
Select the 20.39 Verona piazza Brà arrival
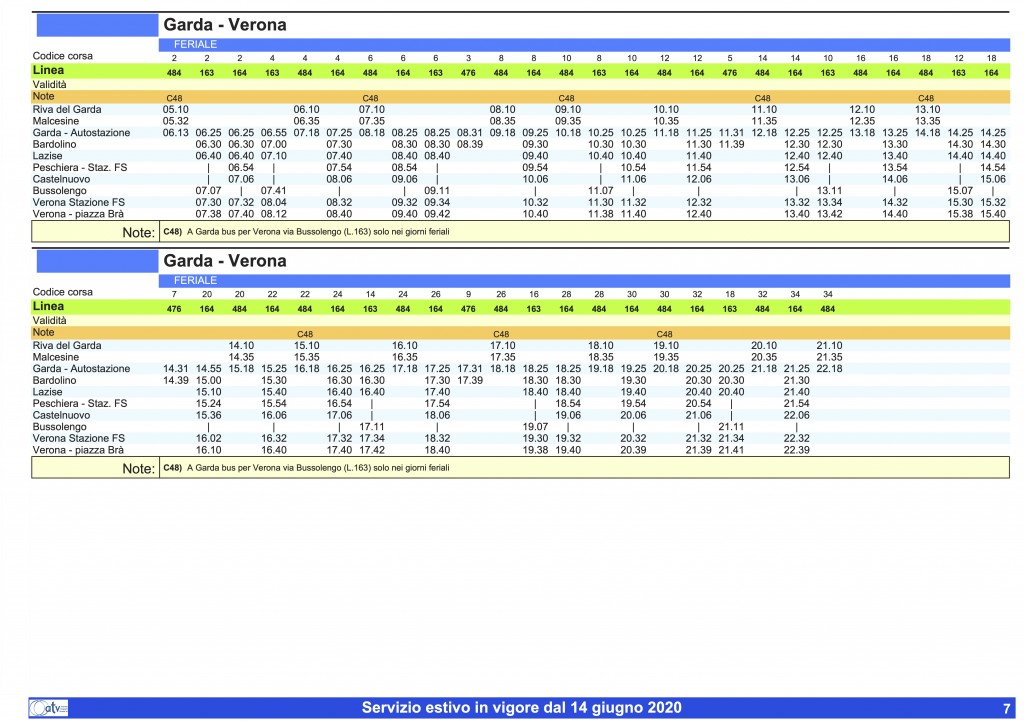pyautogui.click(x=633, y=451)
